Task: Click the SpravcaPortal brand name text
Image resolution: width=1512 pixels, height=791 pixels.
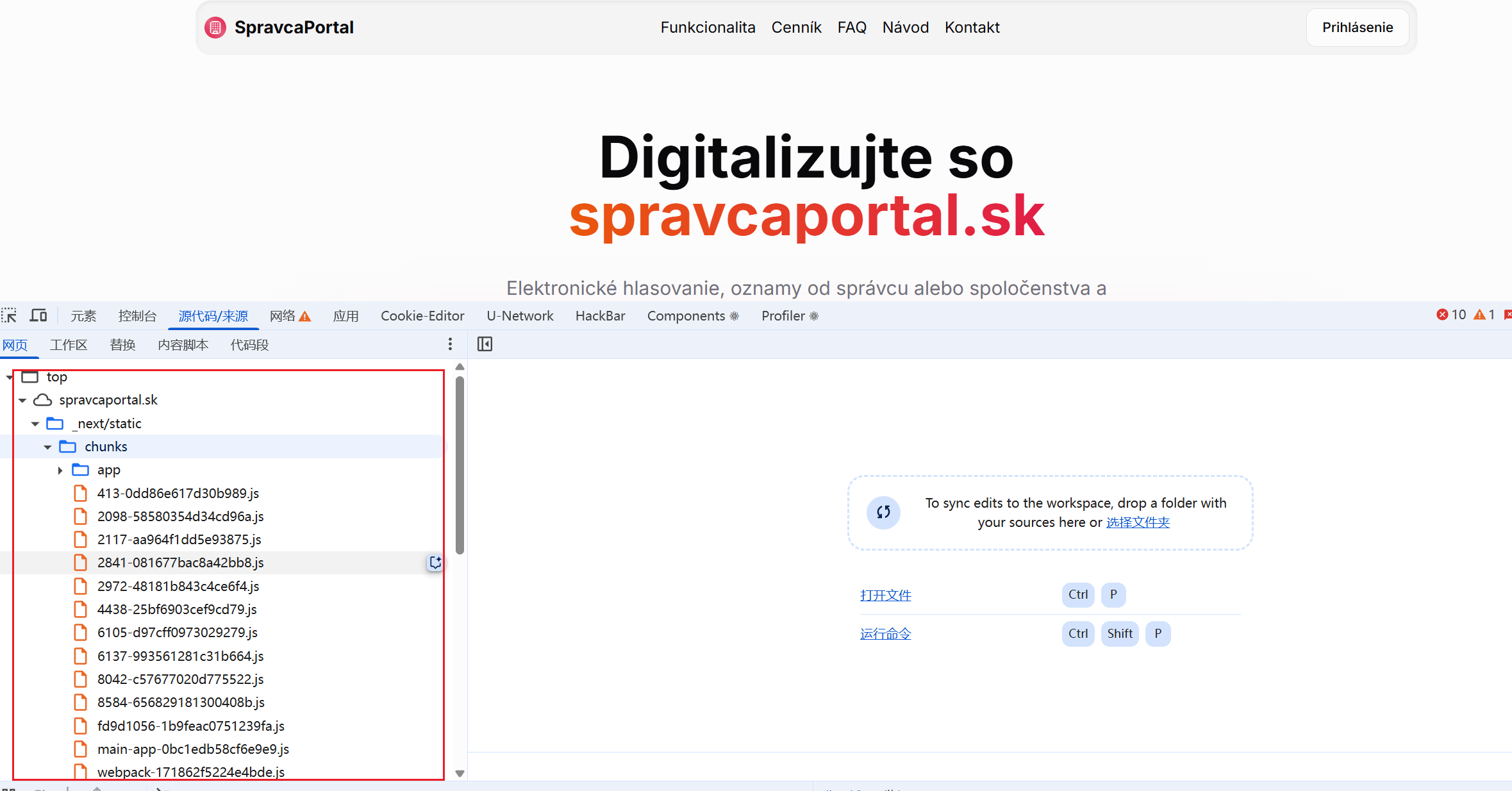Action: point(294,28)
